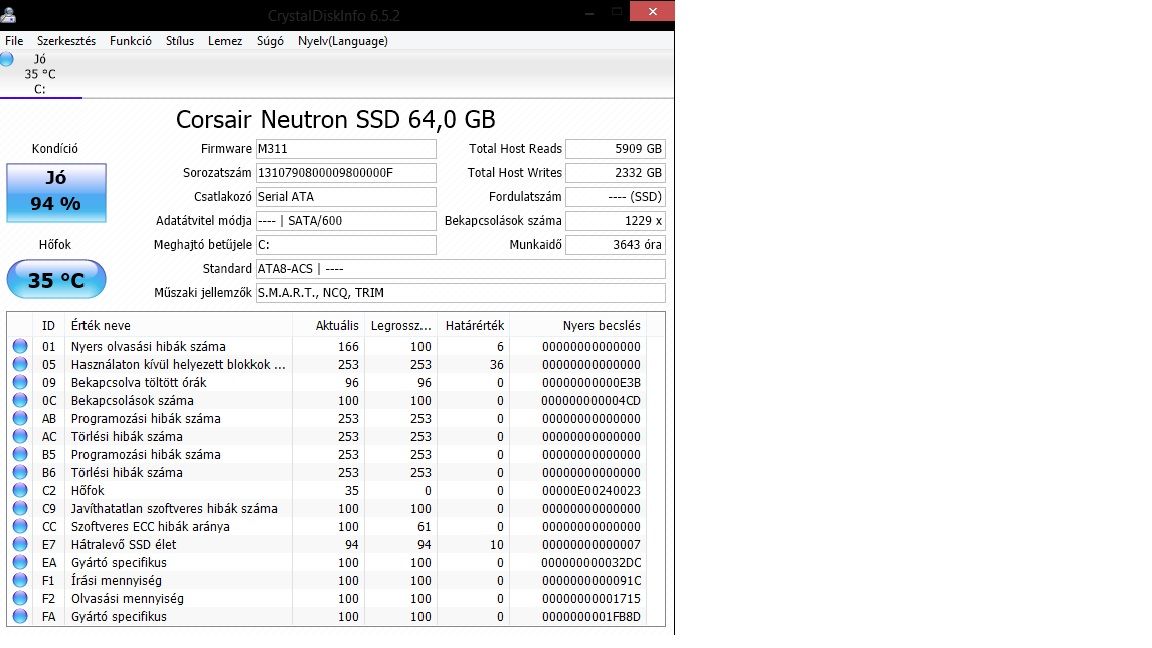This screenshot has height=648, width=1152.
Task: Click Bekapcsolások száma value 1229 x
Action: pos(615,221)
